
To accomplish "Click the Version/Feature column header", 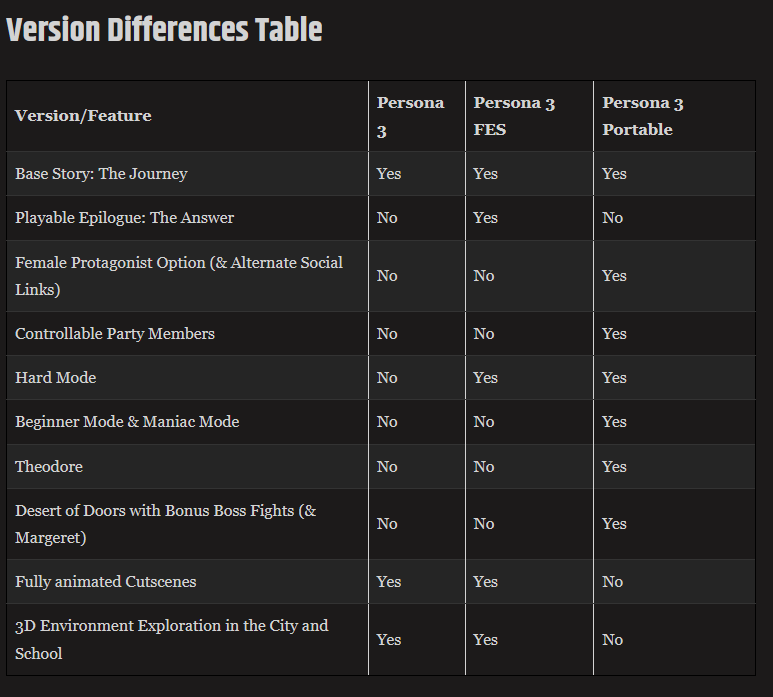I will pos(83,116).
